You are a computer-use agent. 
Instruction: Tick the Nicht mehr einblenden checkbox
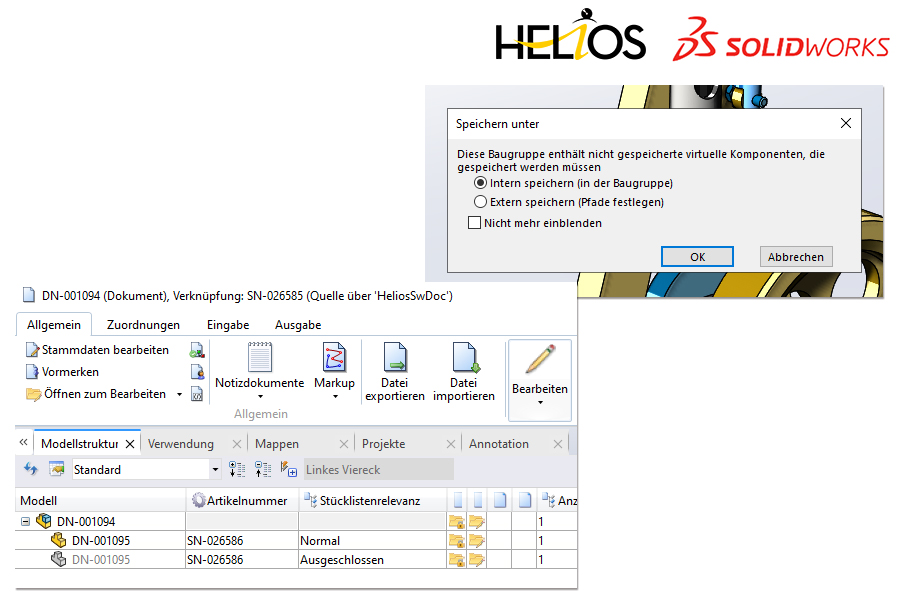pyautogui.click(x=475, y=223)
